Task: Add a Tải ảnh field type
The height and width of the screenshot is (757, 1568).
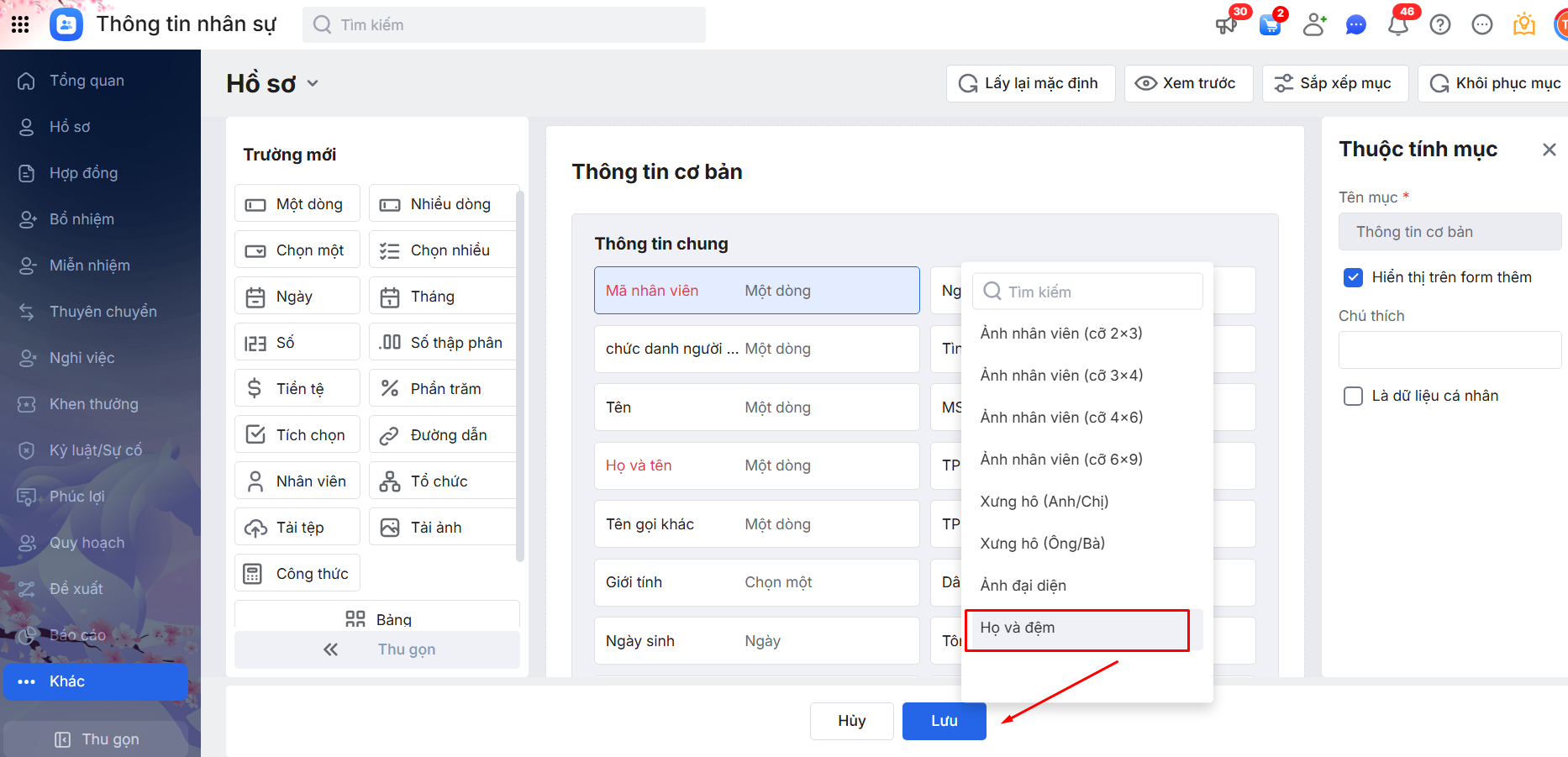Action: point(443,528)
